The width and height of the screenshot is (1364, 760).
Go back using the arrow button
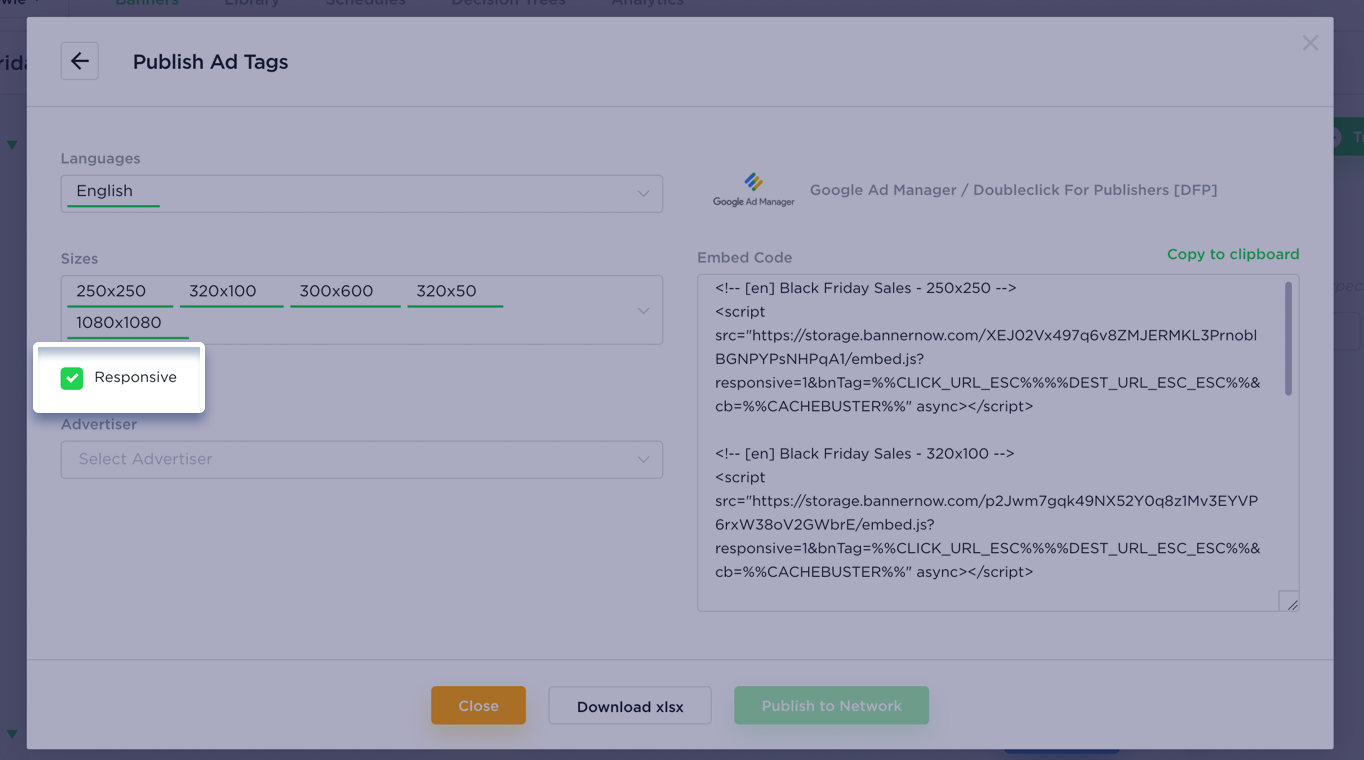[x=80, y=61]
